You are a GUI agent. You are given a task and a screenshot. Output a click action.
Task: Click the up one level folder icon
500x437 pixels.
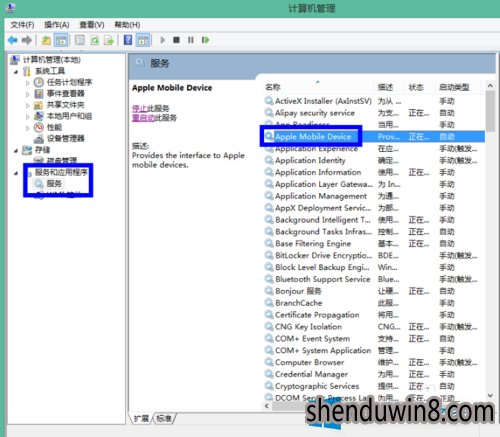[x=46, y=40]
